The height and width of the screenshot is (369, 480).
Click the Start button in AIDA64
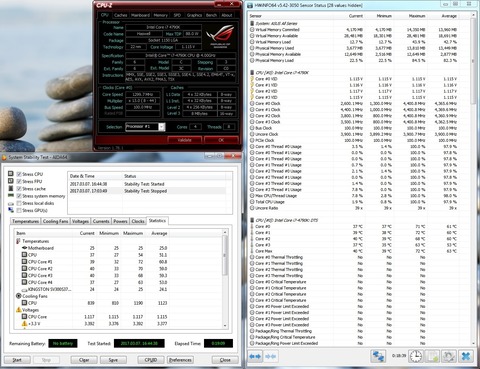[17, 360]
